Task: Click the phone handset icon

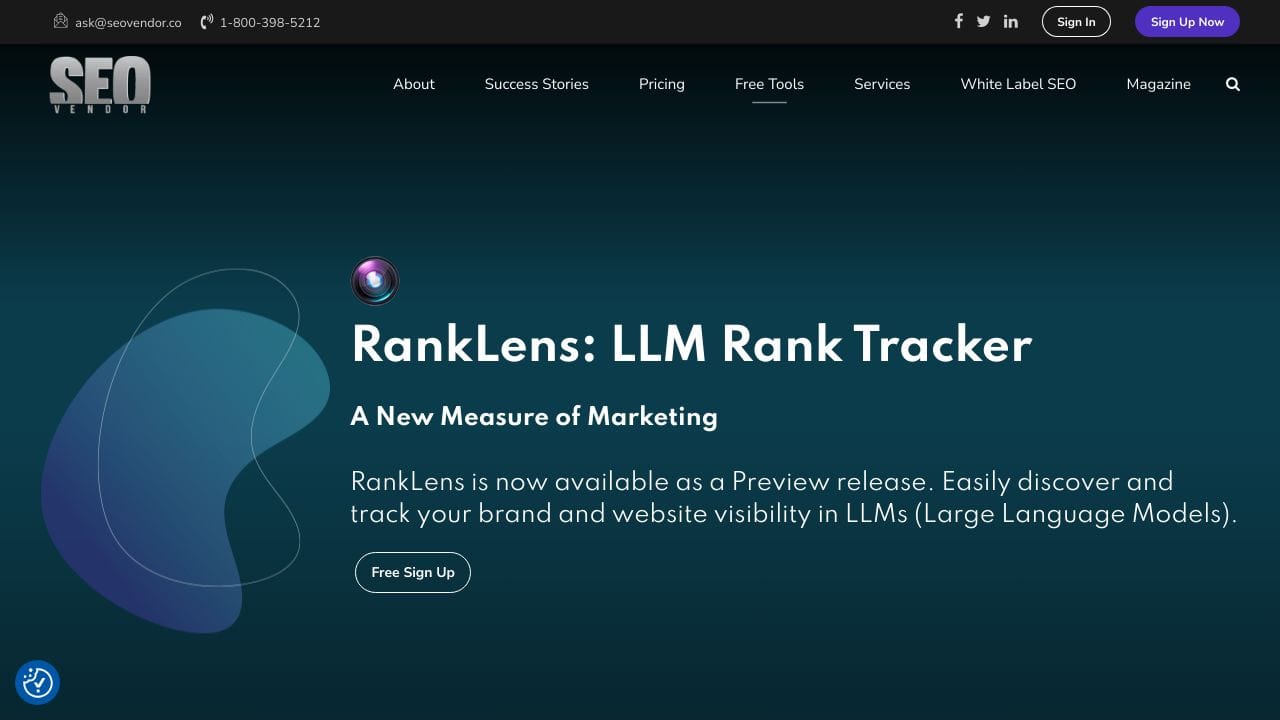Action: click(x=207, y=21)
